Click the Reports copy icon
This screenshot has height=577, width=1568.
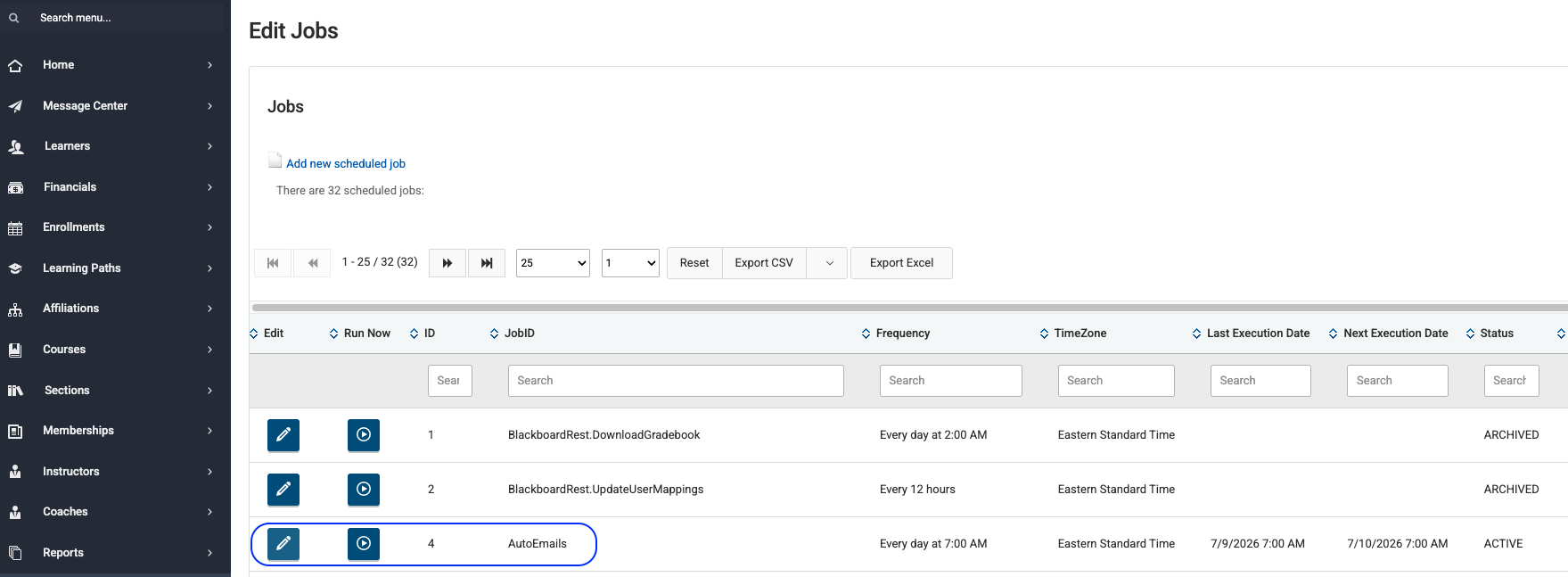[x=15, y=553]
